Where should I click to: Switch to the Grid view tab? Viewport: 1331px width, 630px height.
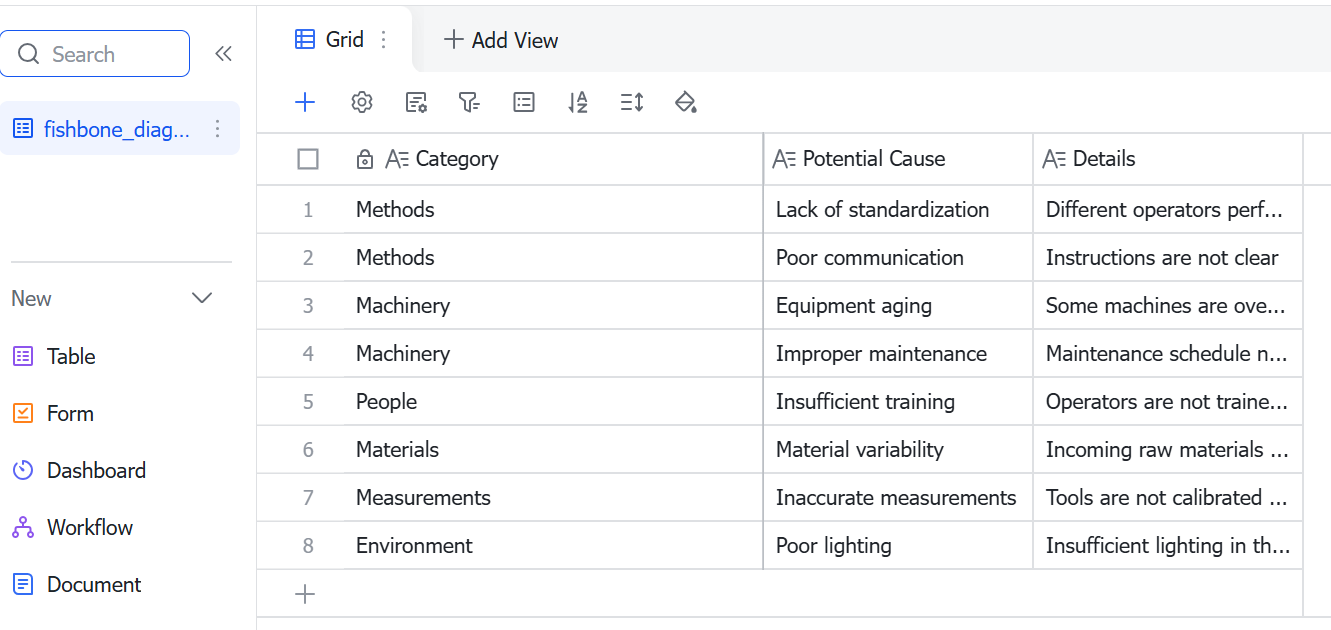click(330, 40)
